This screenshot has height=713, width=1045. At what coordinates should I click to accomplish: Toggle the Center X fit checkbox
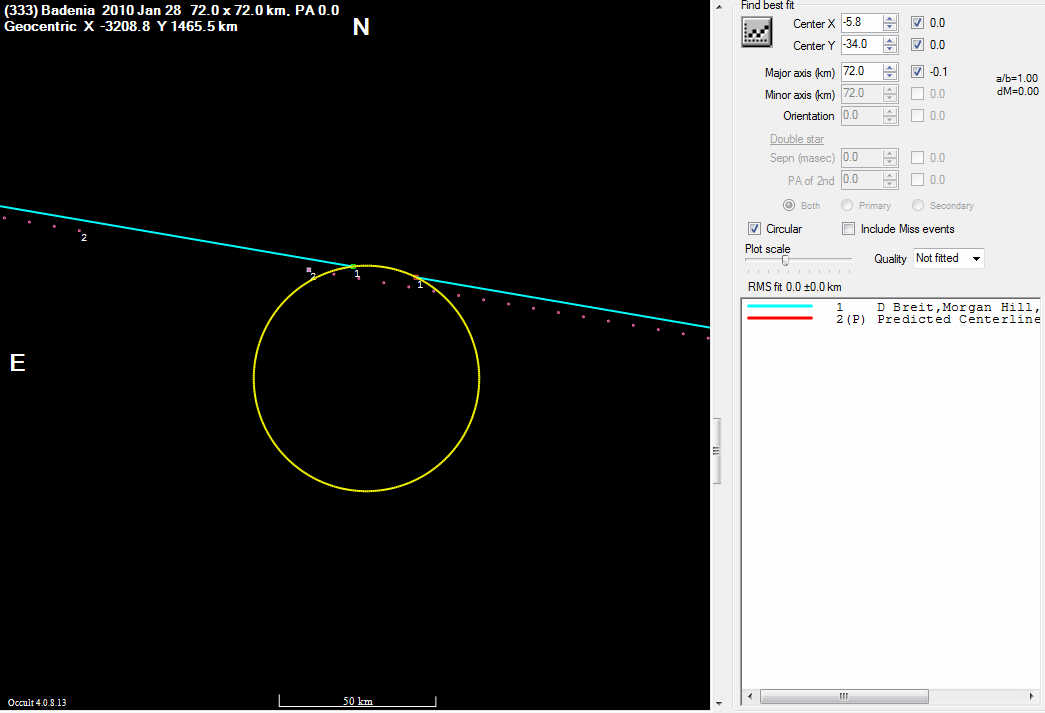[x=917, y=23]
